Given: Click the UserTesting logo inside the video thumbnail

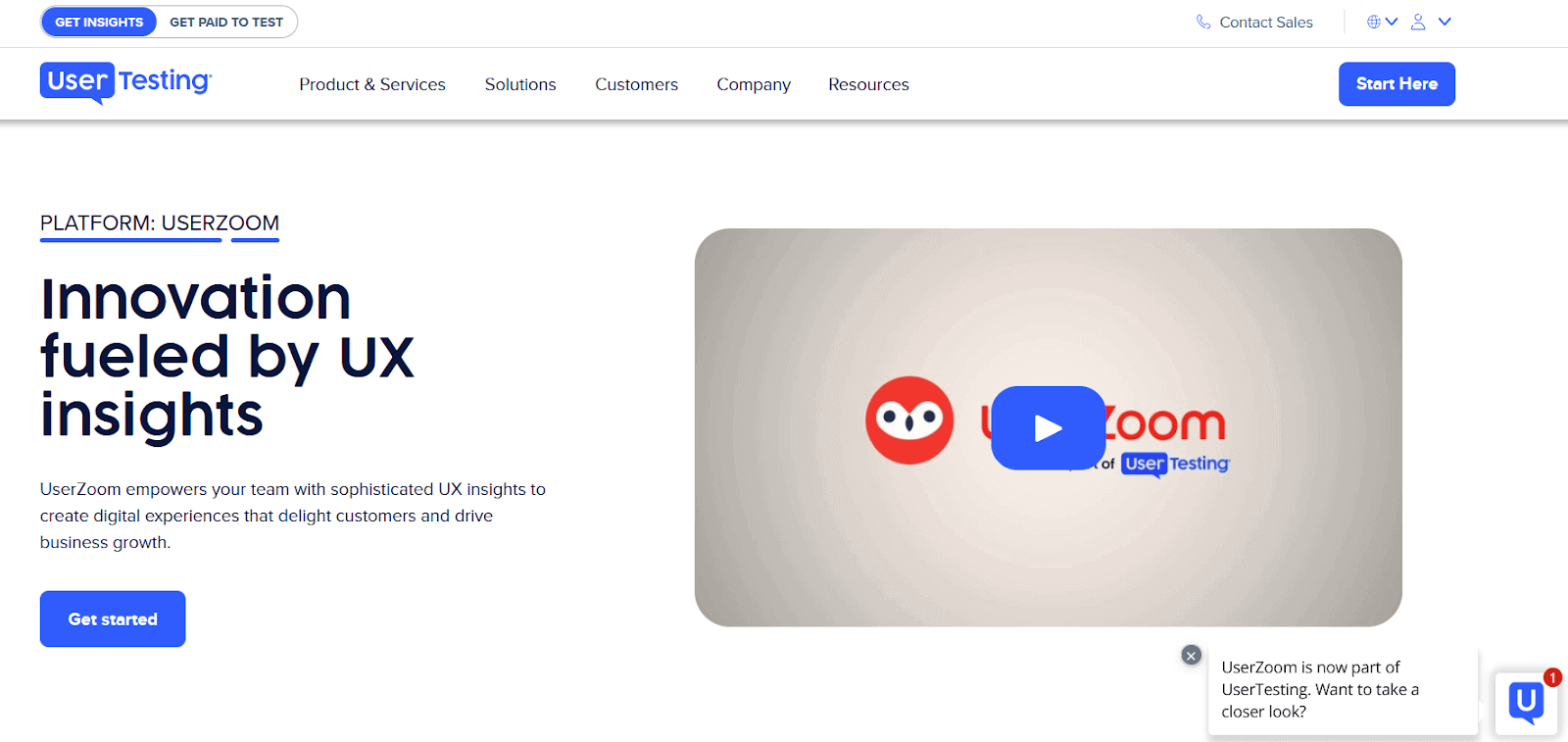Looking at the screenshot, I should pos(1175,464).
